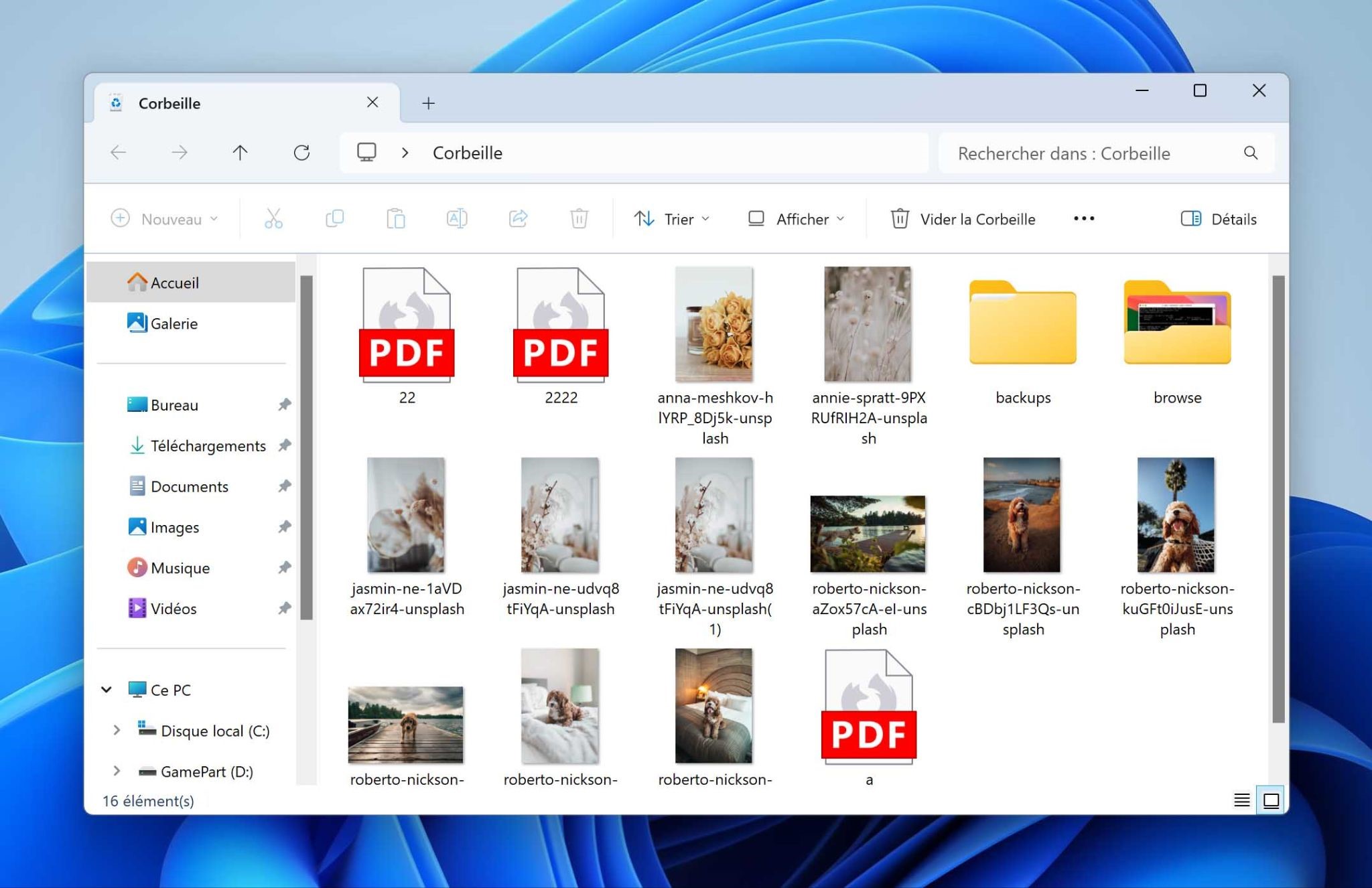Screen dimensions: 1372x888
Task: Close the Corbeille tab
Action: 372,102
